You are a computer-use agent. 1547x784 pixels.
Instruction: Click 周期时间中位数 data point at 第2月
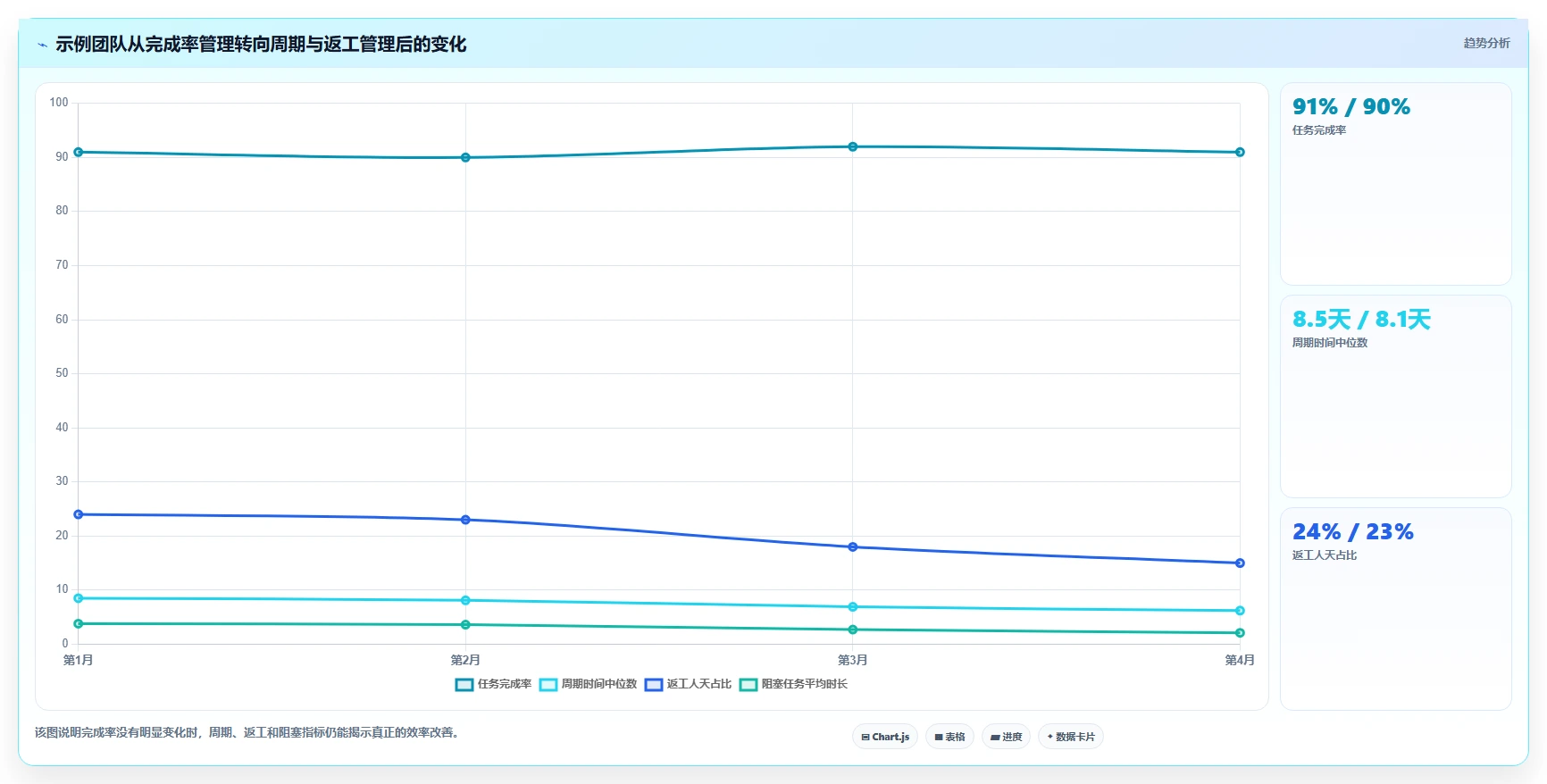pyautogui.click(x=465, y=600)
